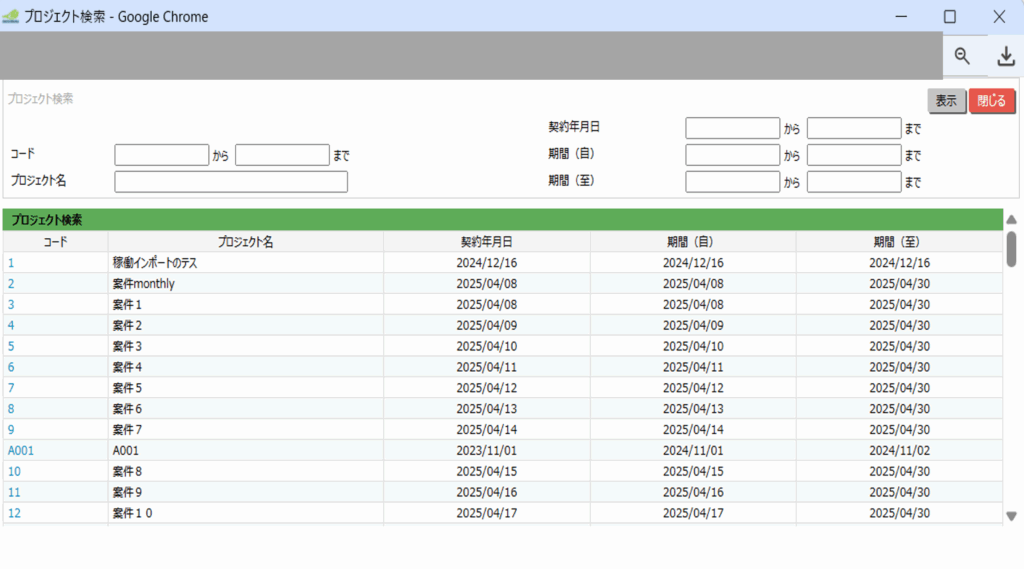1024x569 pixels.
Task: Open project code link 12
Action: point(14,514)
